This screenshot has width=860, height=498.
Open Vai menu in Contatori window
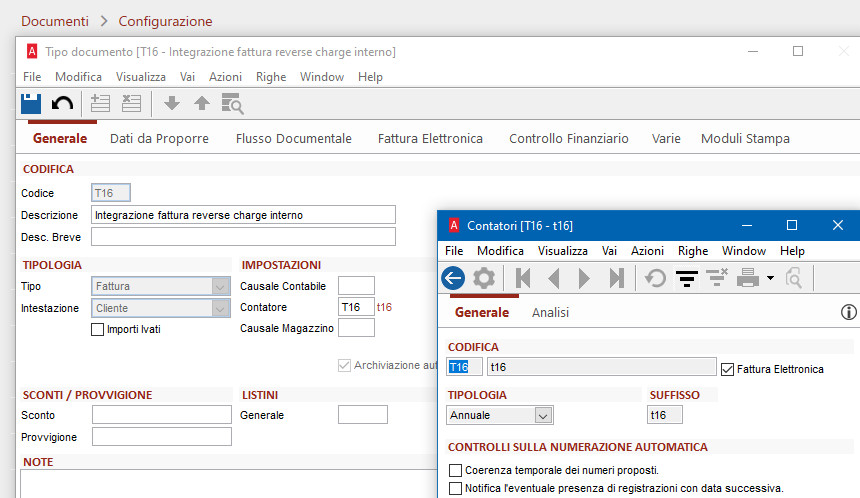pyautogui.click(x=609, y=251)
